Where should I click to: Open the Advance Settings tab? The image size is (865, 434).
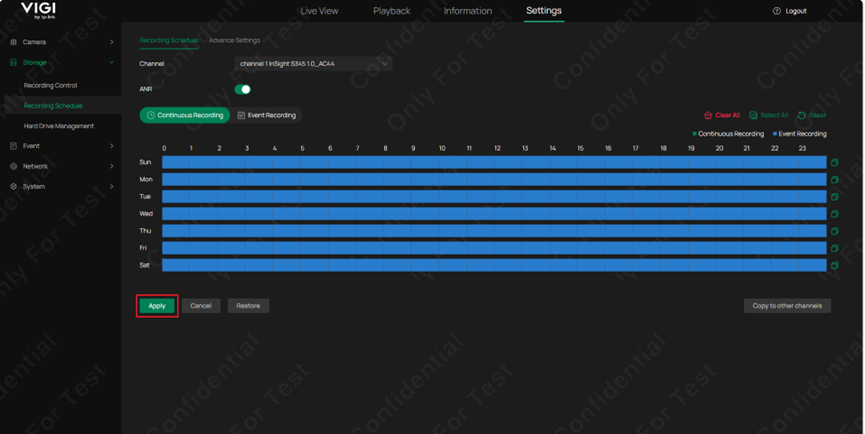coord(234,40)
